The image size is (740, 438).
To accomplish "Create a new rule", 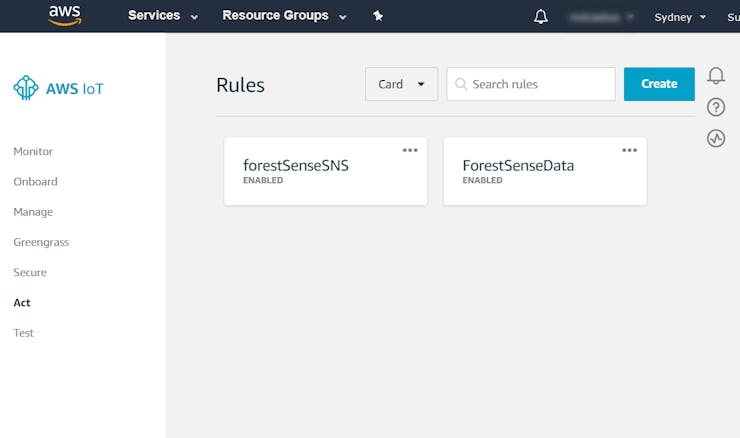I will coord(659,84).
